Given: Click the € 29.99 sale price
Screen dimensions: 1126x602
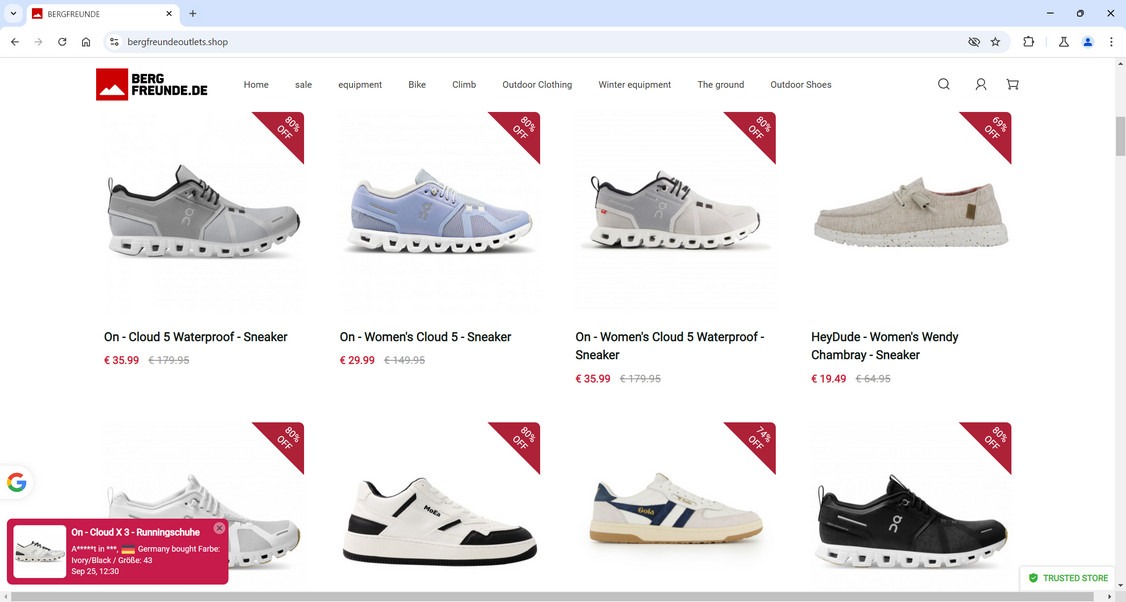Looking at the screenshot, I should 357,360.
